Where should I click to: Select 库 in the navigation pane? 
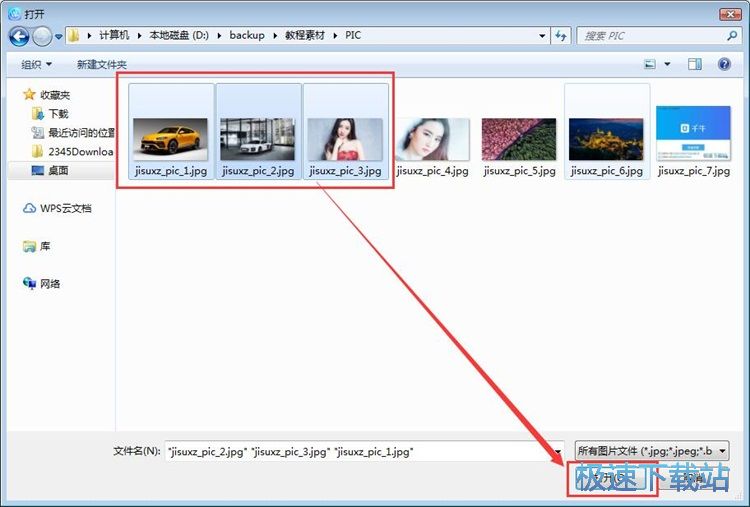tap(45, 246)
